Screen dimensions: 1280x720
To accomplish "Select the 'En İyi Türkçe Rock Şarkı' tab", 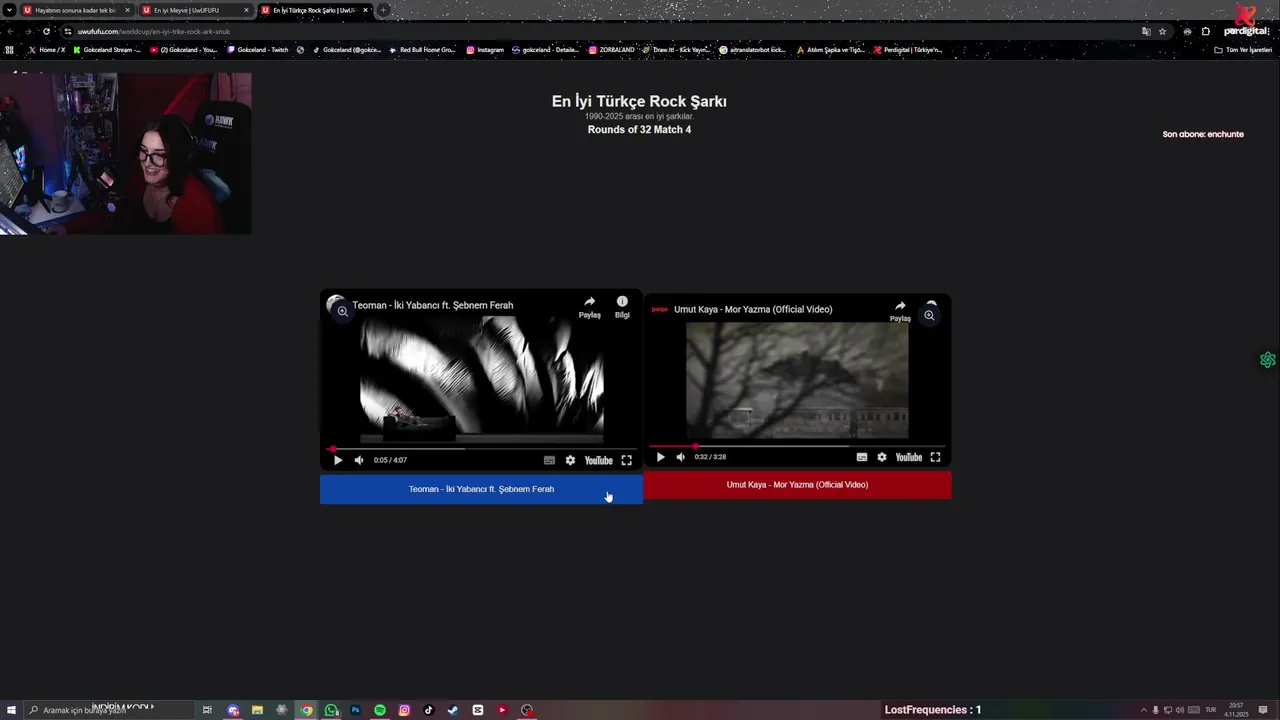I will pyautogui.click(x=313, y=10).
